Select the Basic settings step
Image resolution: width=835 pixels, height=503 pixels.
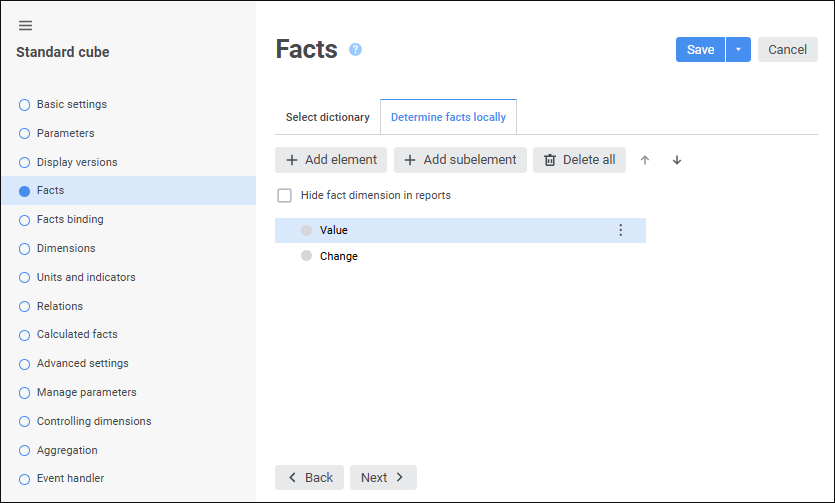pyautogui.click(x=72, y=104)
